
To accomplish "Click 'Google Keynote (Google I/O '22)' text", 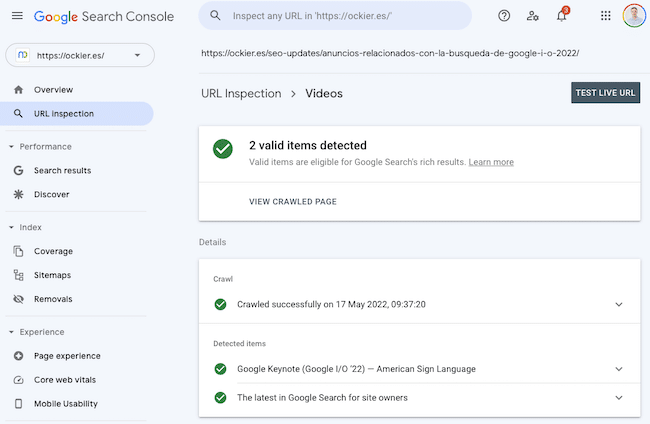I will tap(356, 369).
